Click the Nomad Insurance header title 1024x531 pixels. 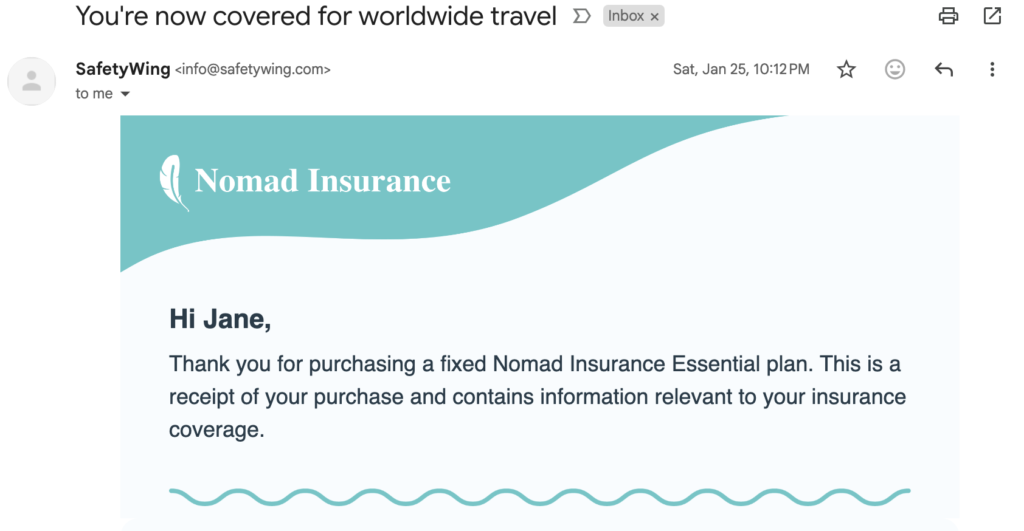[322, 181]
